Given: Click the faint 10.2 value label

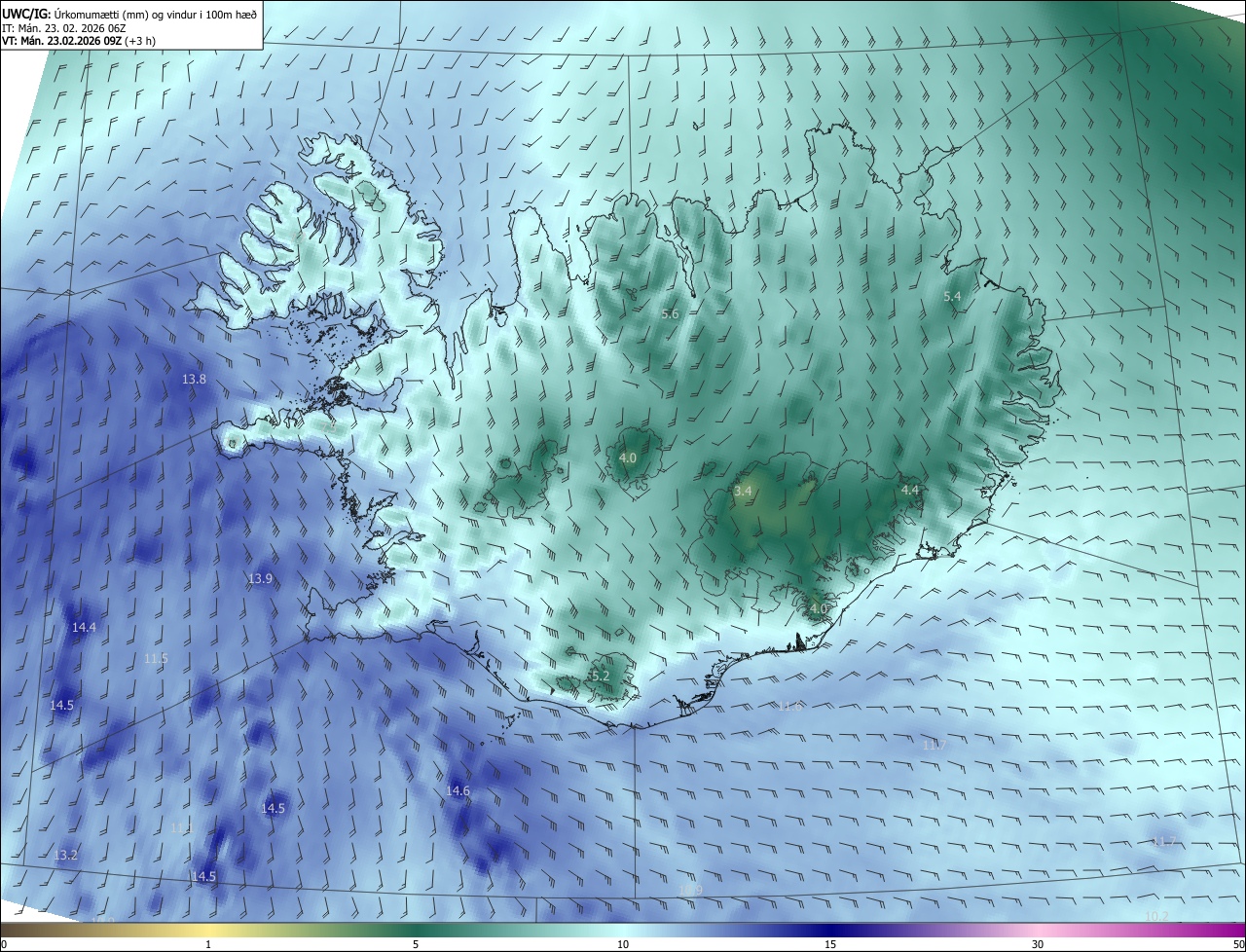Looking at the screenshot, I should click(1156, 916).
